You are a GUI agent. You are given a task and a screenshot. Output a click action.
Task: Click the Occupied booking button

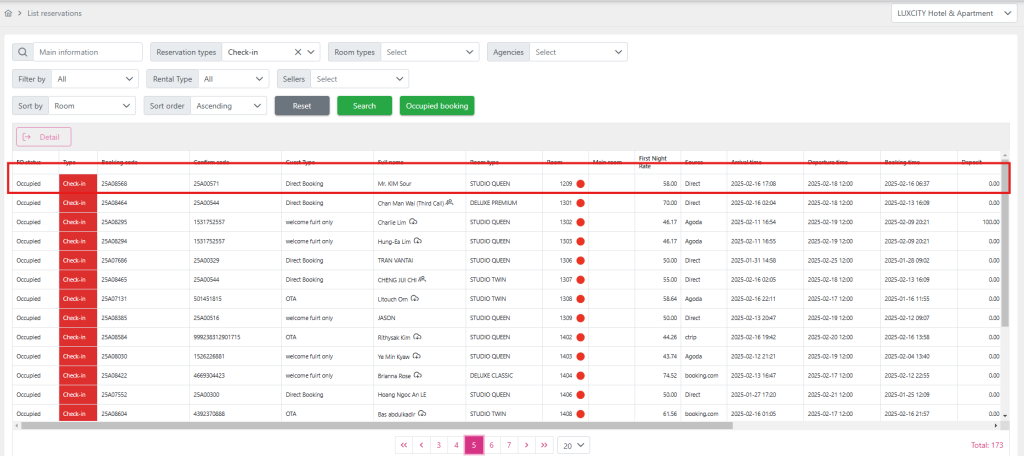[436, 105]
